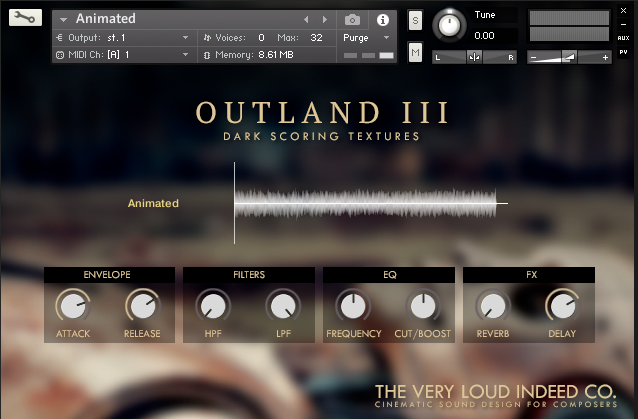Toggle the Solo S button
Screen dimensions: 638x419
(415, 21)
